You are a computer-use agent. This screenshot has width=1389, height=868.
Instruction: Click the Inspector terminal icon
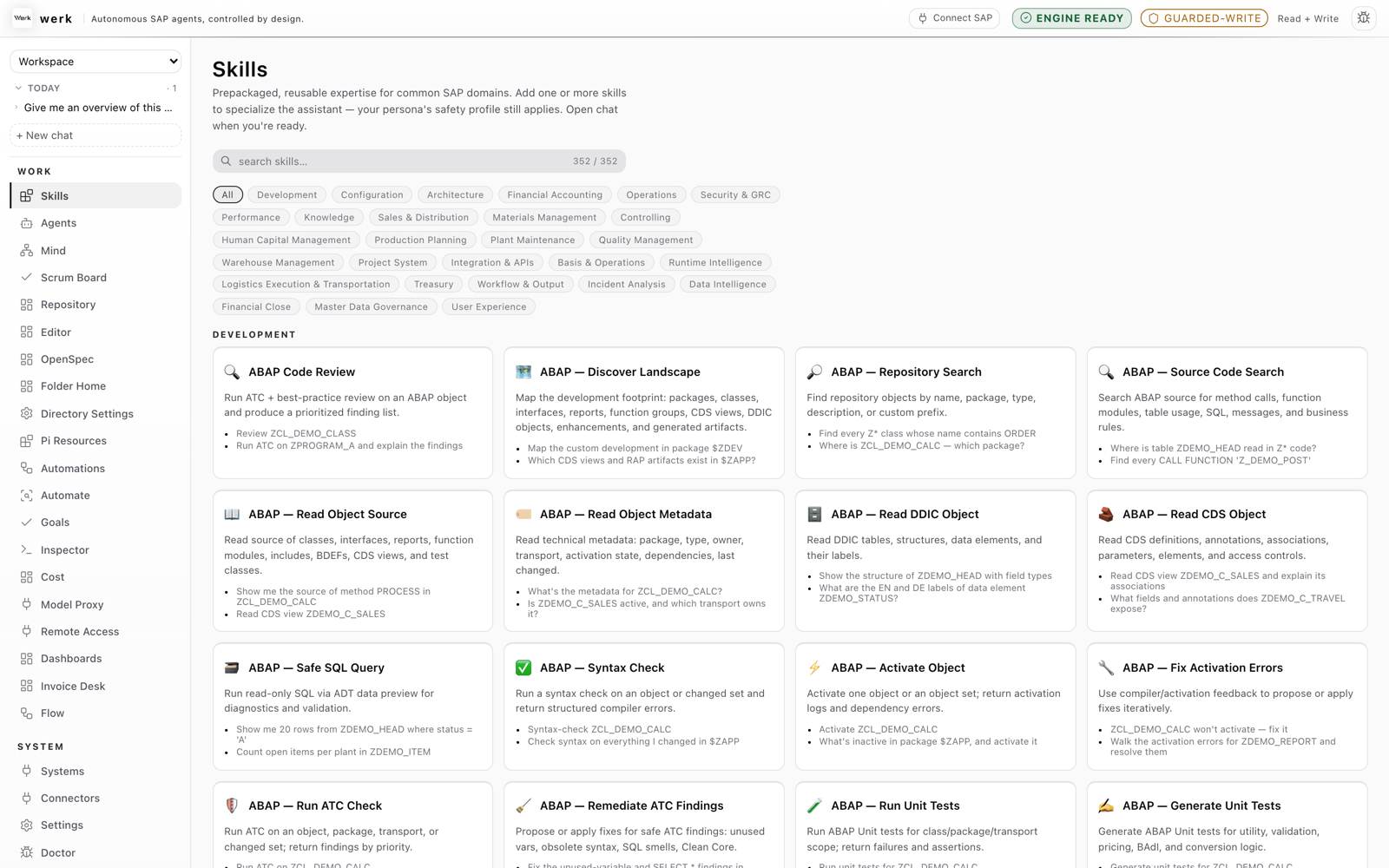27,550
